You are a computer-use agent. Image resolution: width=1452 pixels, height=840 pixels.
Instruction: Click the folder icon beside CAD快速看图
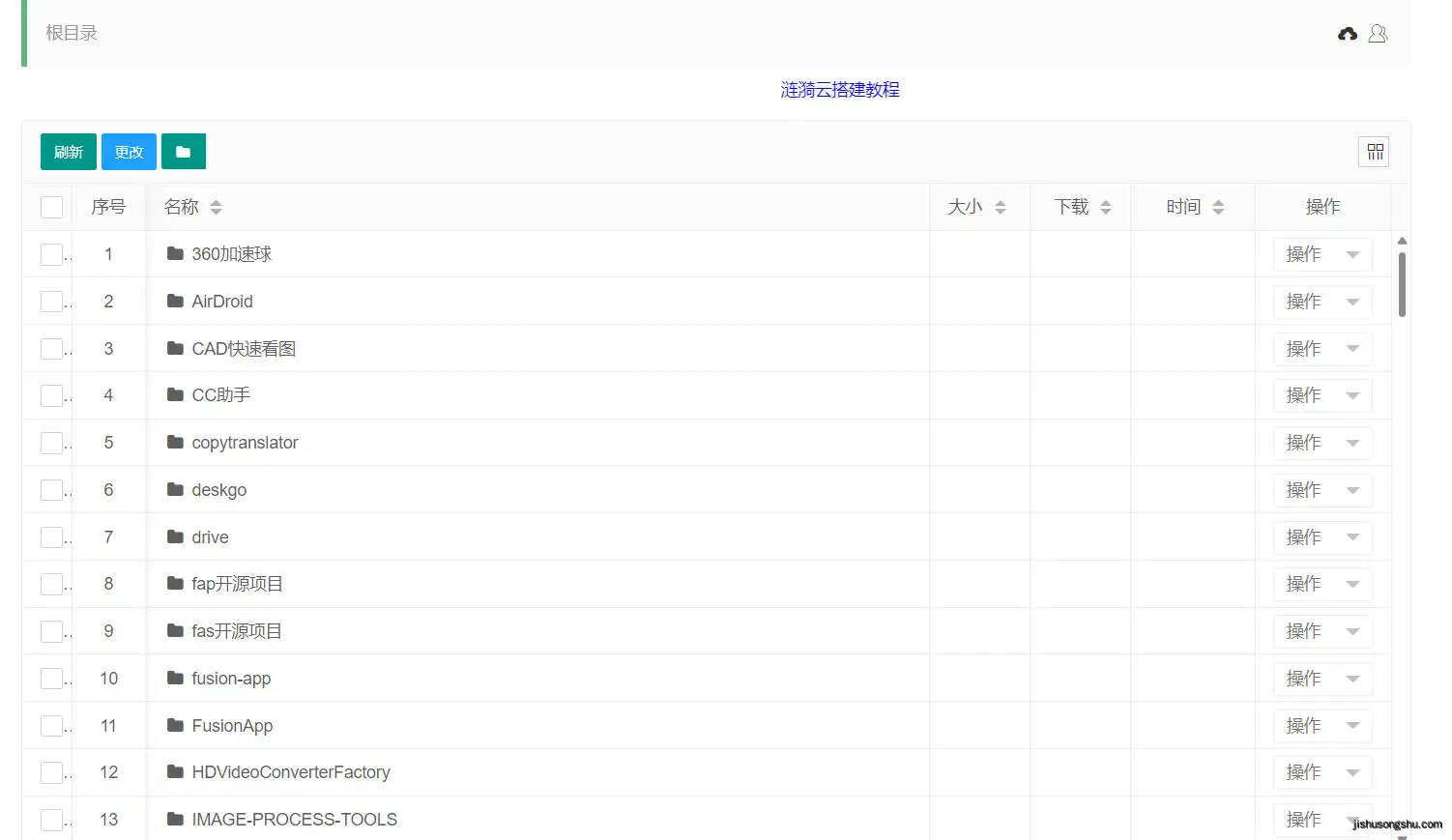tap(175, 348)
